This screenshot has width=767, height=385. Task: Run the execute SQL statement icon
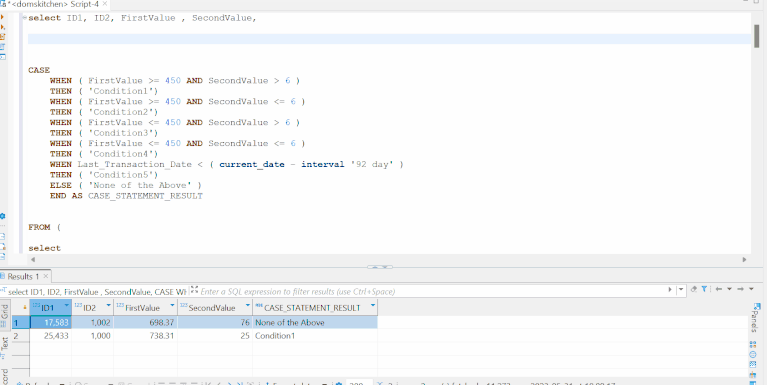coord(2,17)
